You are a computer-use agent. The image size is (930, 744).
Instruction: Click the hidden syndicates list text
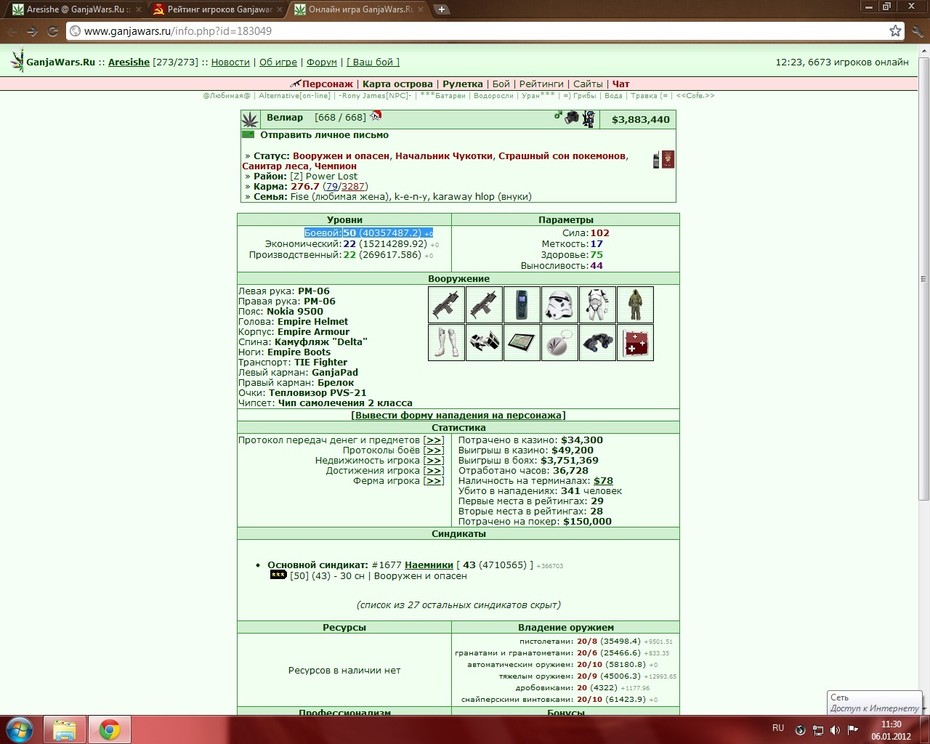click(458, 605)
